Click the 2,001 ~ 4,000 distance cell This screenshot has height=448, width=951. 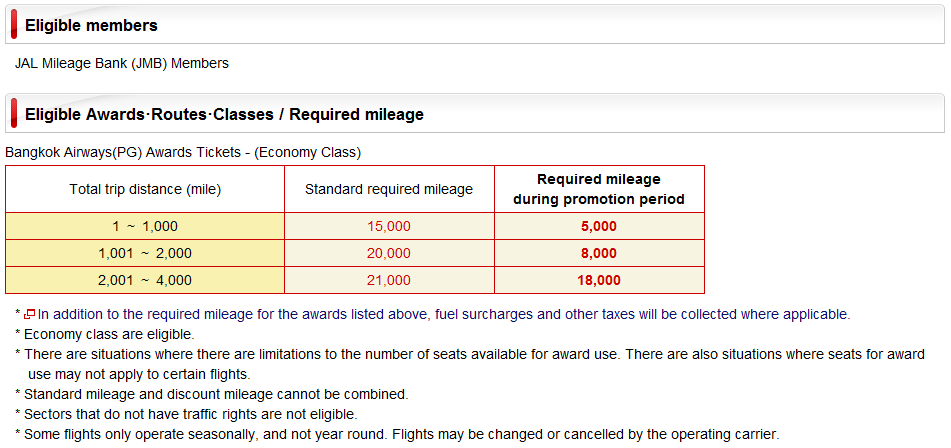(x=145, y=280)
